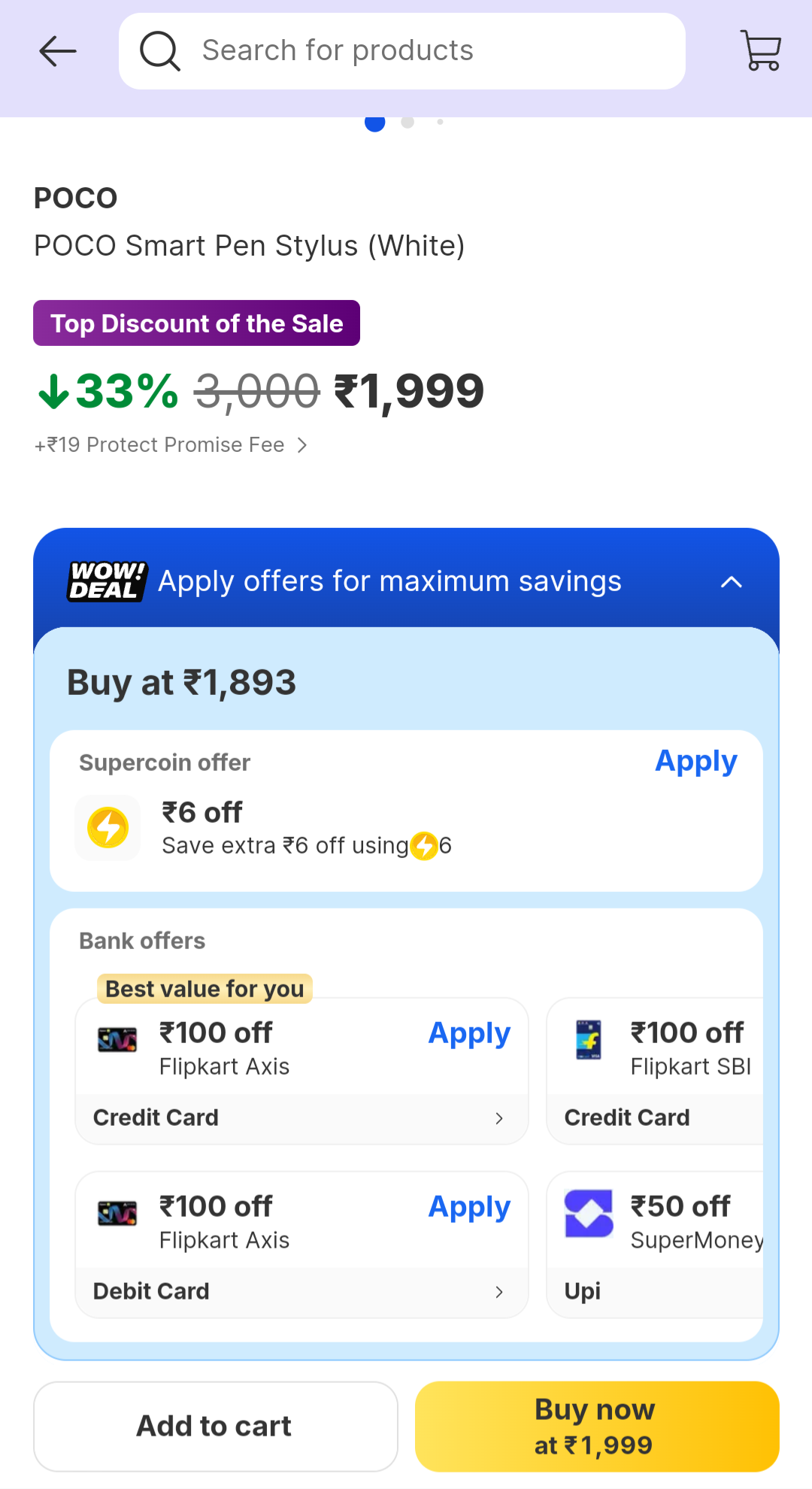812x1489 pixels.
Task: Apply Flipkart Axis Credit Card ₹100 offer
Action: (x=469, y=1033)
